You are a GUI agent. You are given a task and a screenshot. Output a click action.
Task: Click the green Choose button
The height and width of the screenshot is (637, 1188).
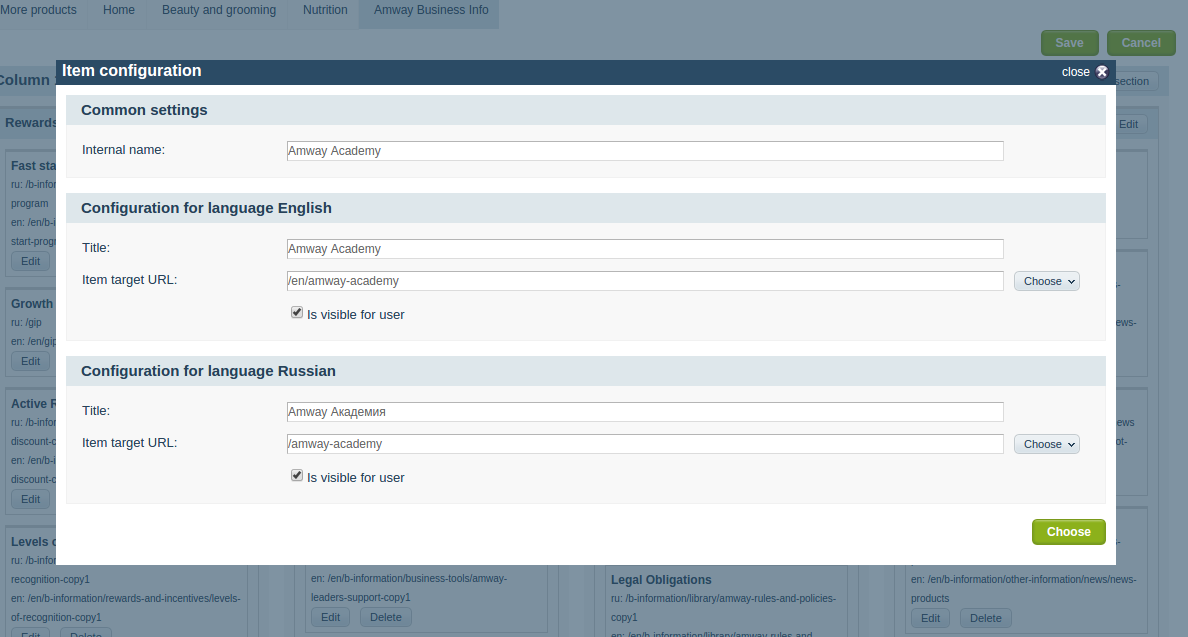pos(1068,532)
